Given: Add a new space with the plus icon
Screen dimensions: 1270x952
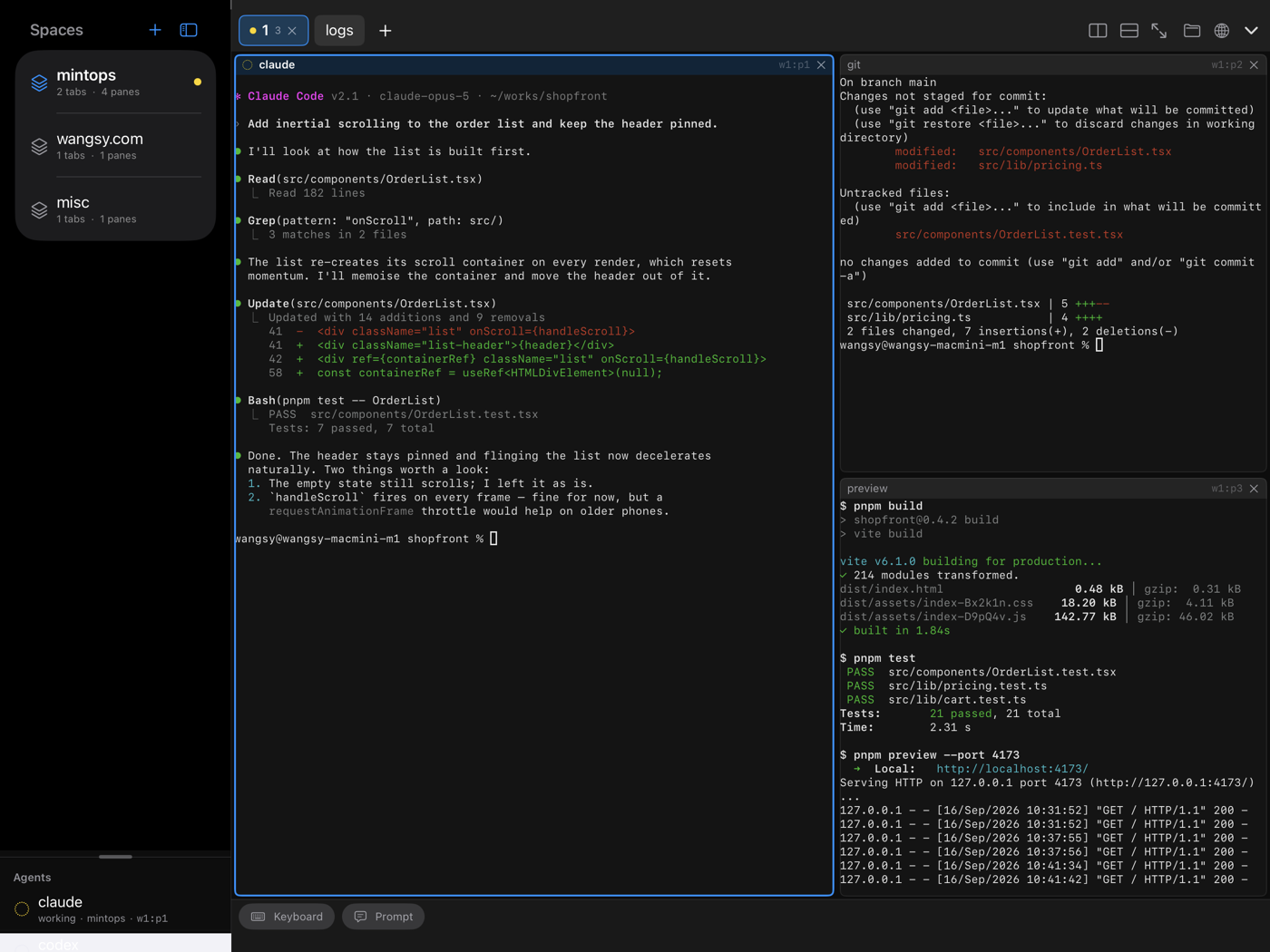Looking at the screenshot, I should [x=155, y=30].
